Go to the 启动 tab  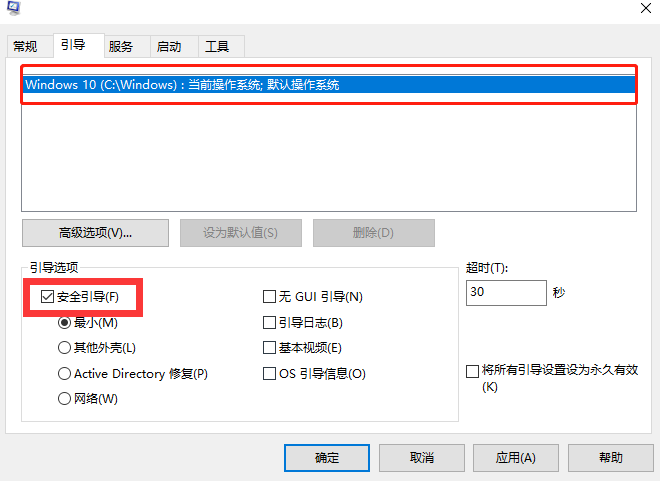(169, 47)
